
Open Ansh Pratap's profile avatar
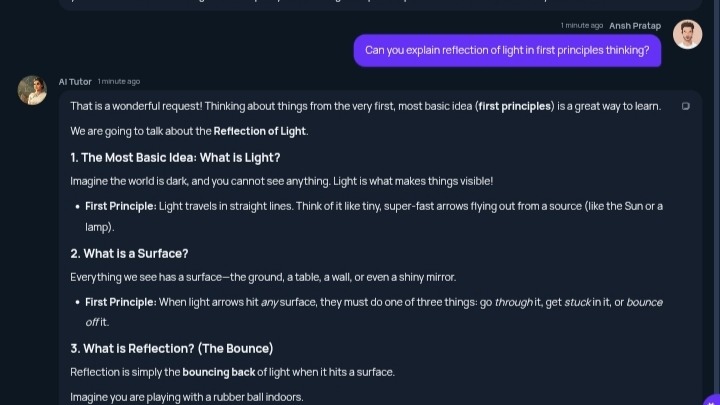[x=687, y=34]
